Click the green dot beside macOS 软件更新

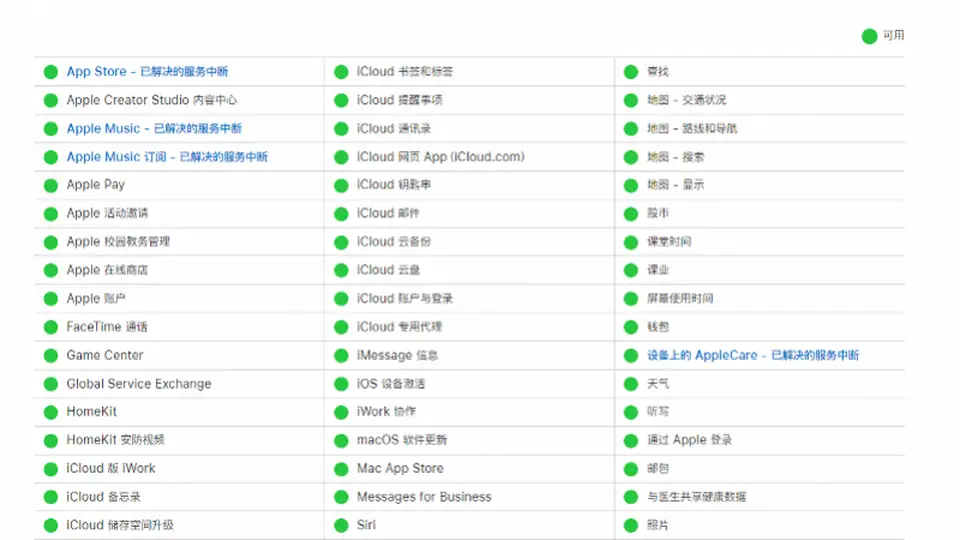pyautogui.click(x=341, y=440)
